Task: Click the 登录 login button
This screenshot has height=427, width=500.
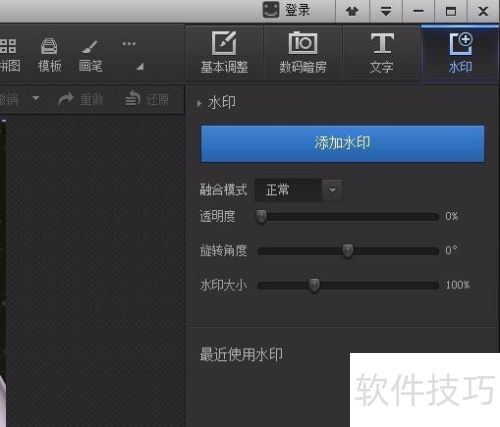Action: point(287,10)
